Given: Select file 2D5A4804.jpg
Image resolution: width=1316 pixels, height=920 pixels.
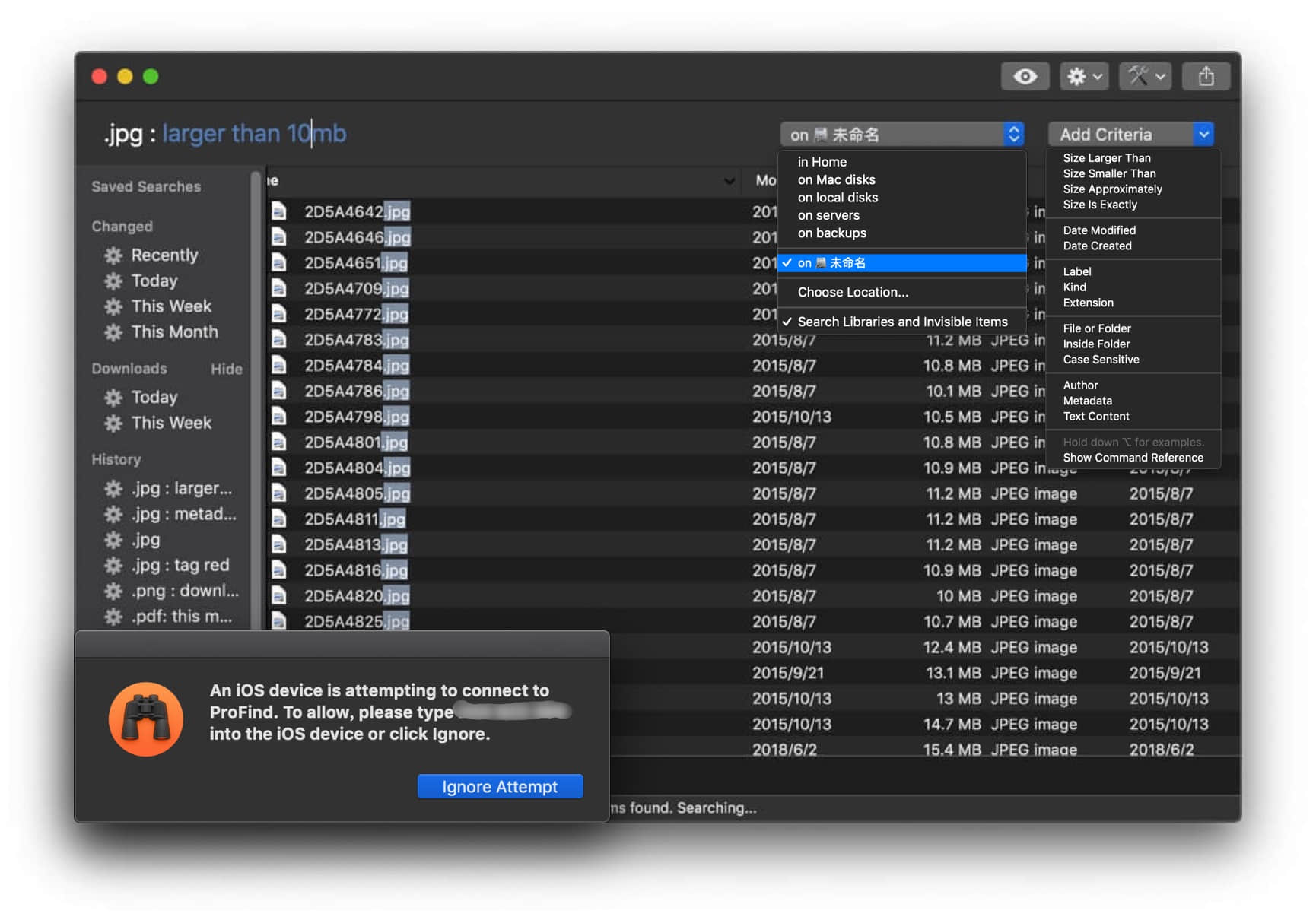Looking at the screenshot, I should [357, 468].
